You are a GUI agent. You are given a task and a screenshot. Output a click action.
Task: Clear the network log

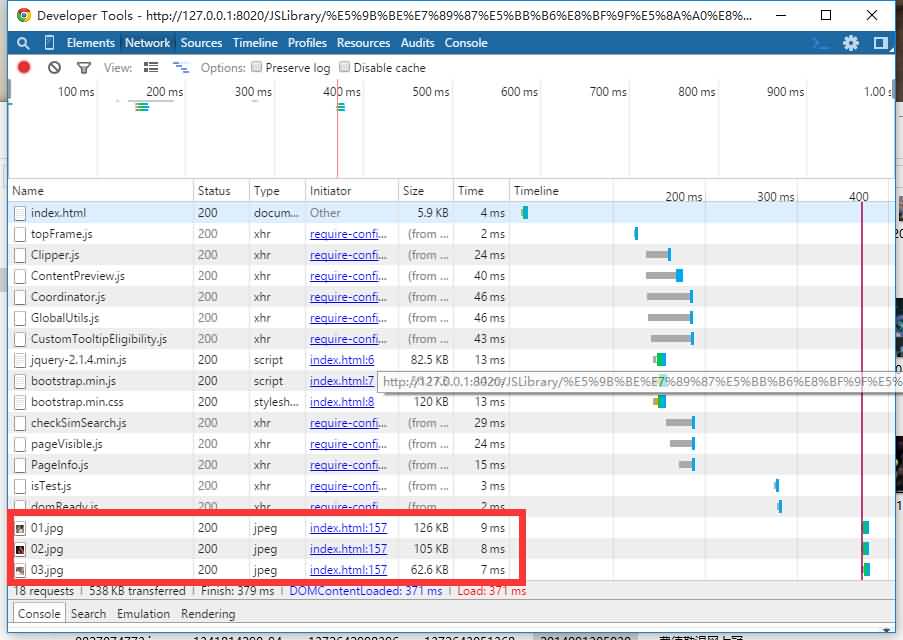click(x=54, y=67)
